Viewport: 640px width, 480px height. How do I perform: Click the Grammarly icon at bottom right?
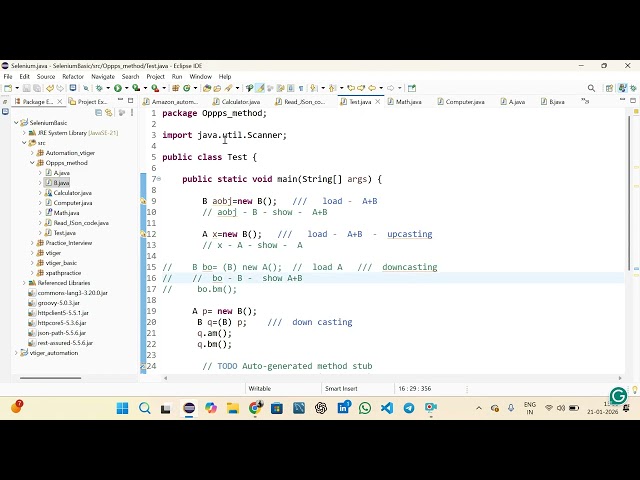click(618, 396)
